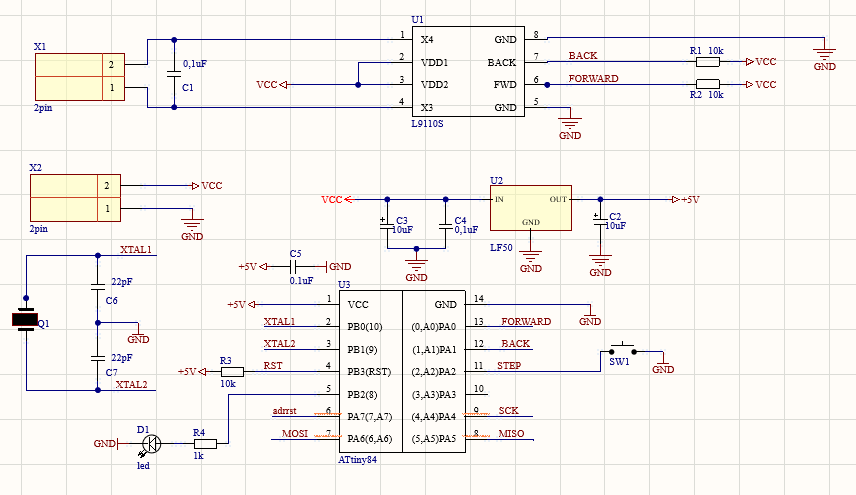The width and height of the screenshot is (856, 495).
Task: Select the ATtiny84 microcontroller U3 body
Action: (402, 371)
